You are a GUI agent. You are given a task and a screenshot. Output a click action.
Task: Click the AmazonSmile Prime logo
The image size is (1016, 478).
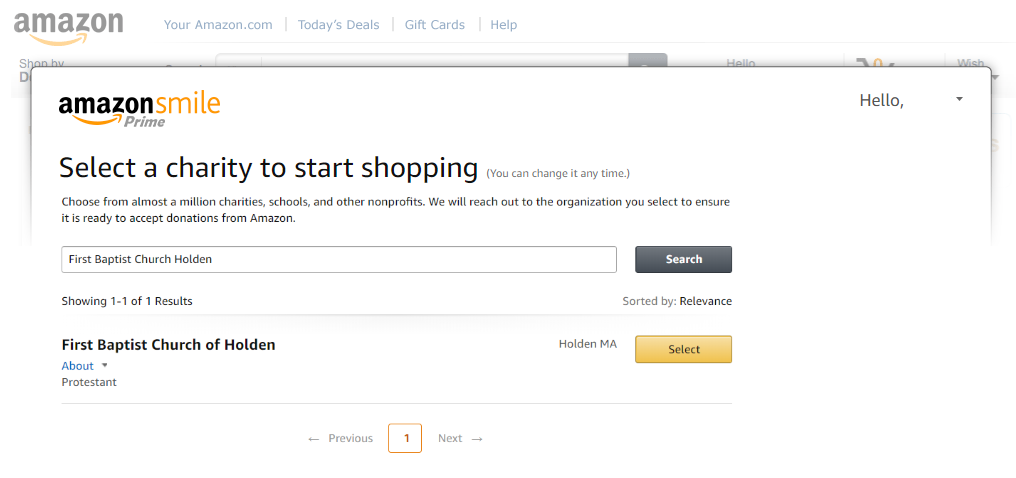tap(139, 110)
